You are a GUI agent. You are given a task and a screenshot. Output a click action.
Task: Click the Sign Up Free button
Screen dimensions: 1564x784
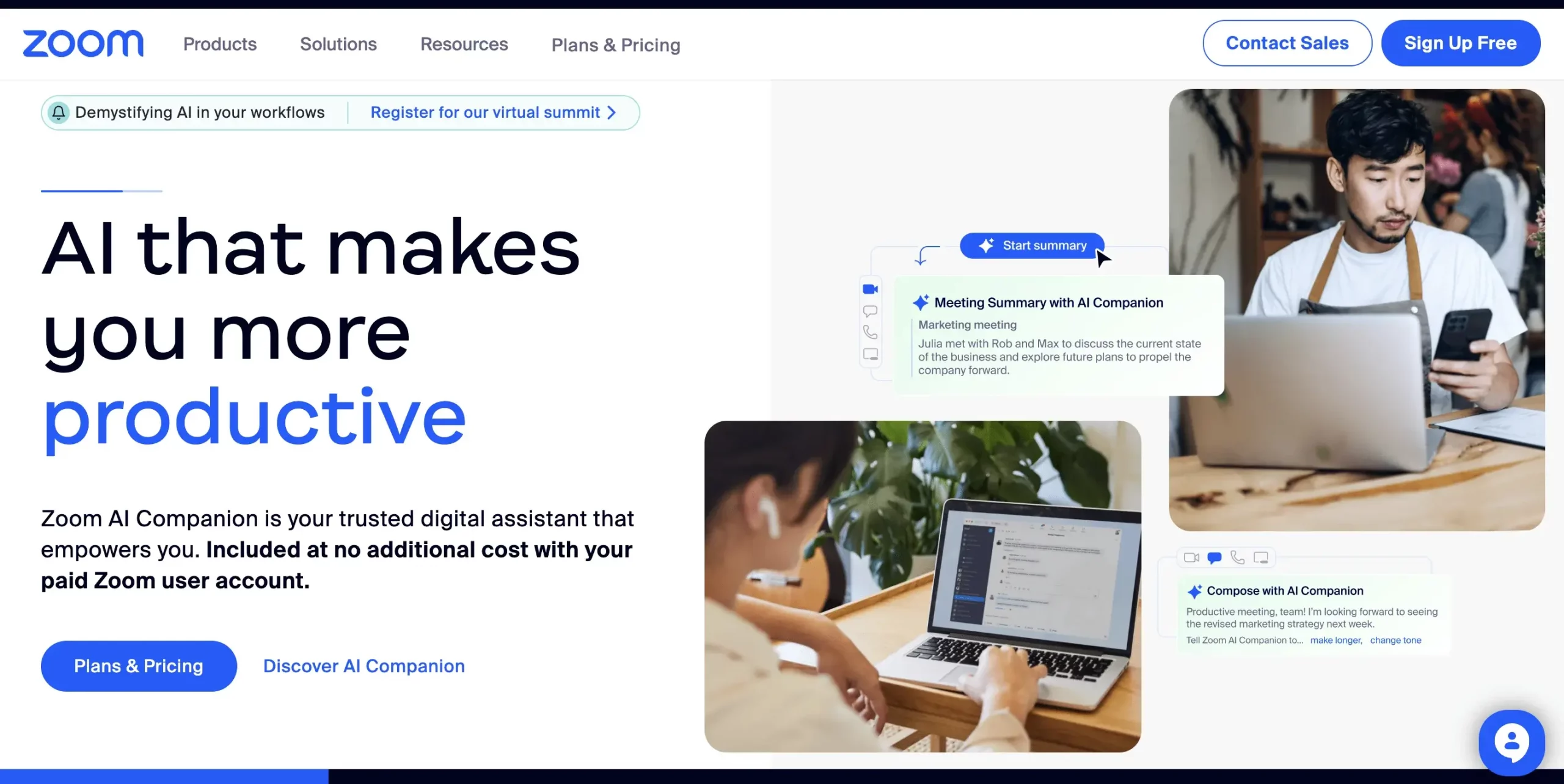pos(1461,42)
